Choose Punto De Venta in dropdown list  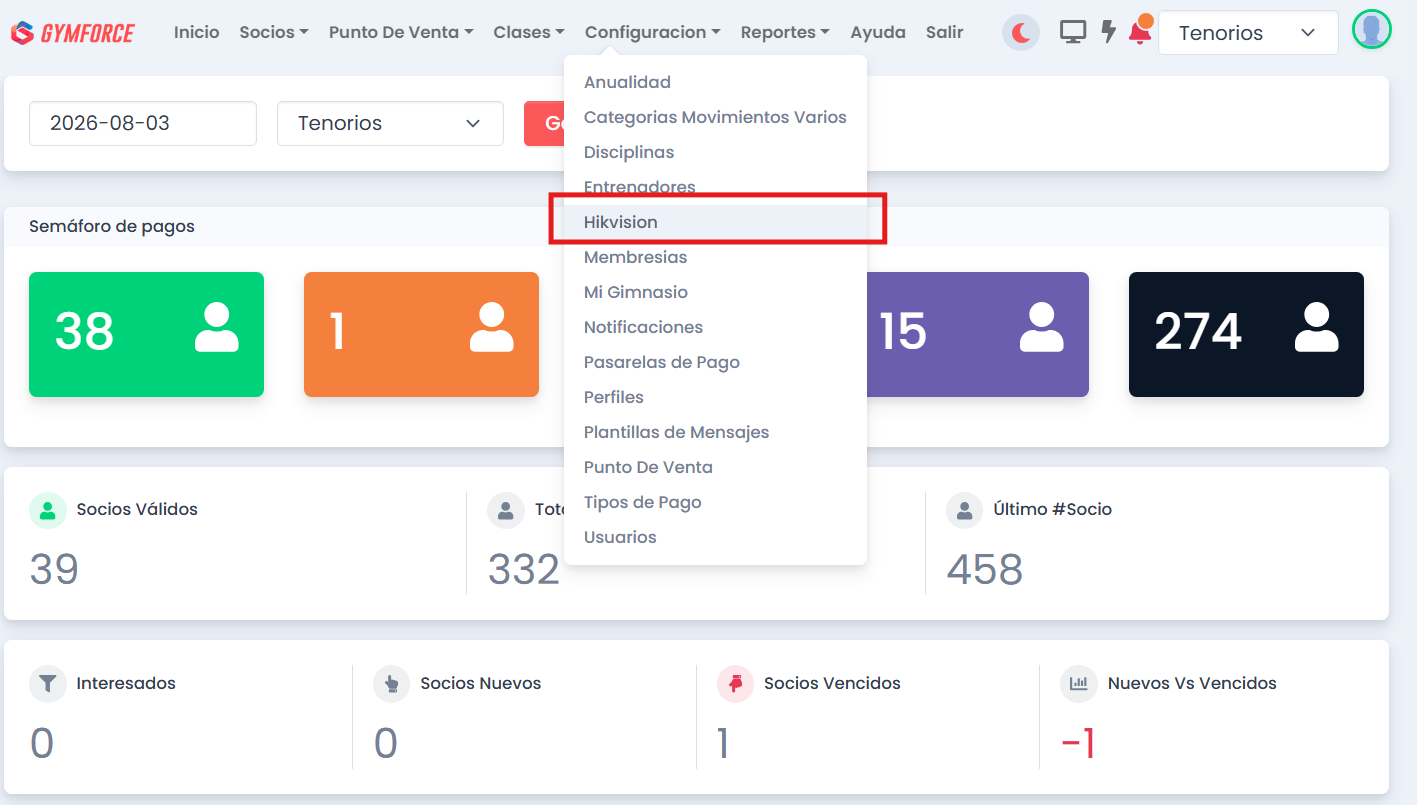pyautogui.click(x=715, y=467)
